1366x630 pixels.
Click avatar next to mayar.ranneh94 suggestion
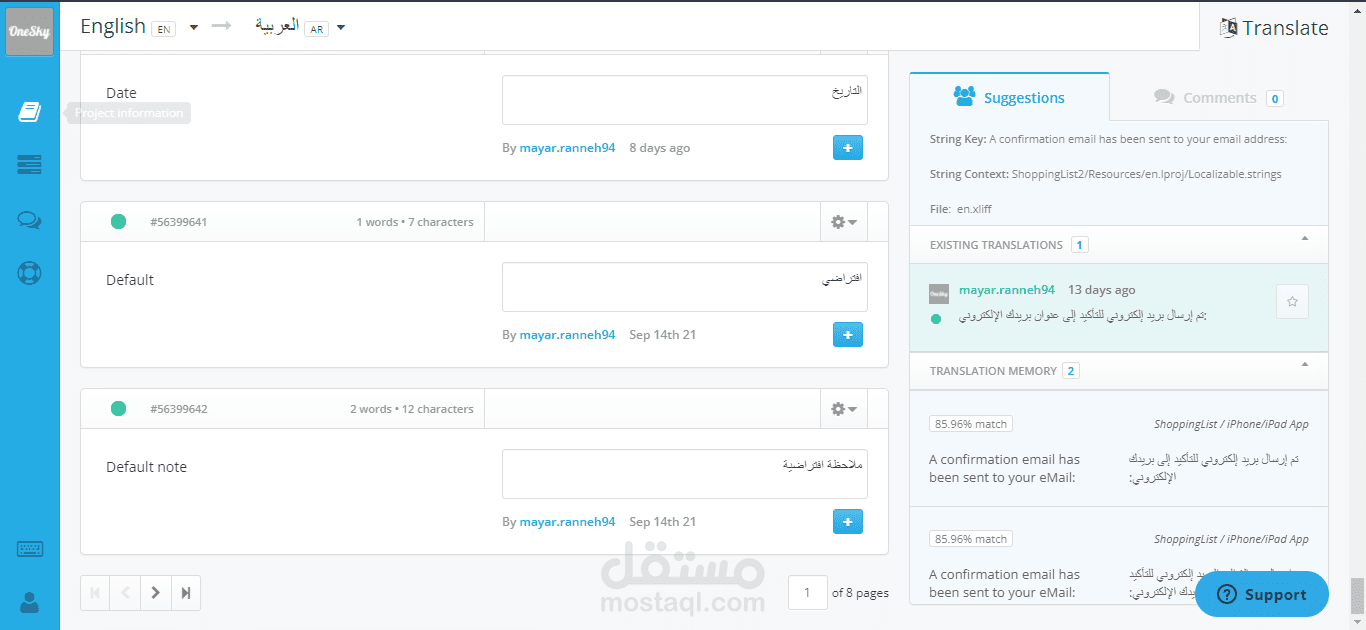coord(938,293)
